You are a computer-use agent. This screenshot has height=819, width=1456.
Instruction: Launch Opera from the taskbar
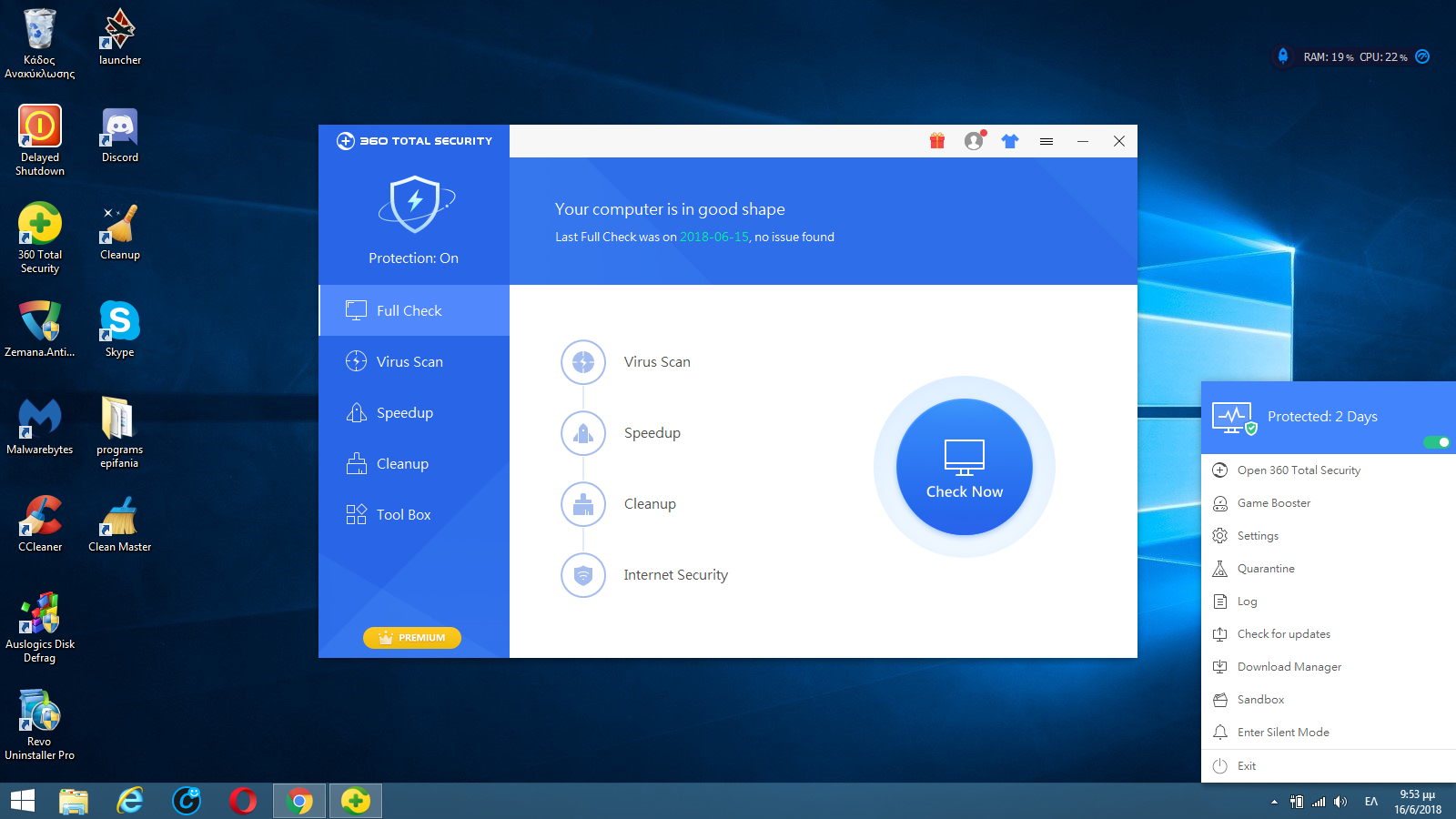(243, 801)
